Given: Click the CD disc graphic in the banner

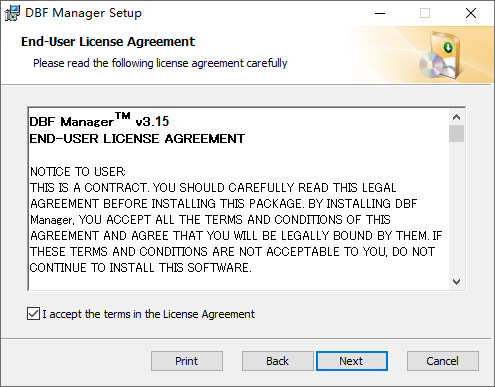Looking at the screenshot, I should (431, 64).
